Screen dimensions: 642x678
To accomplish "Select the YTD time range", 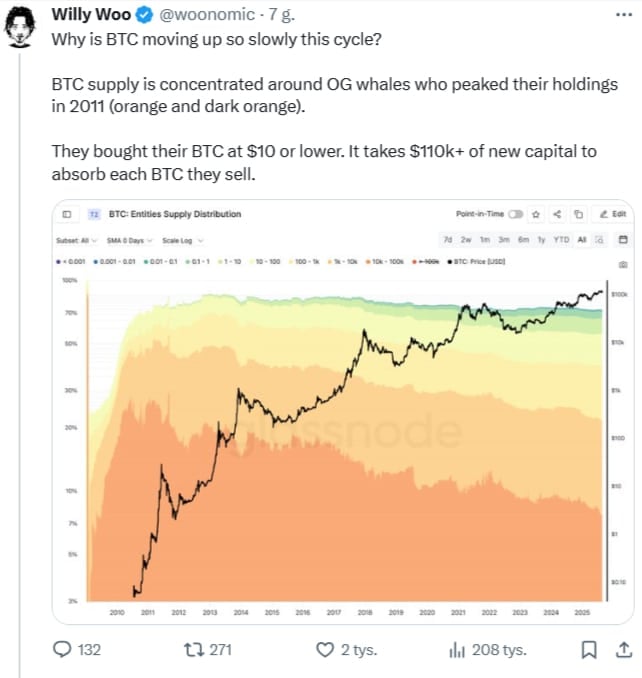I will pos(561,240).
